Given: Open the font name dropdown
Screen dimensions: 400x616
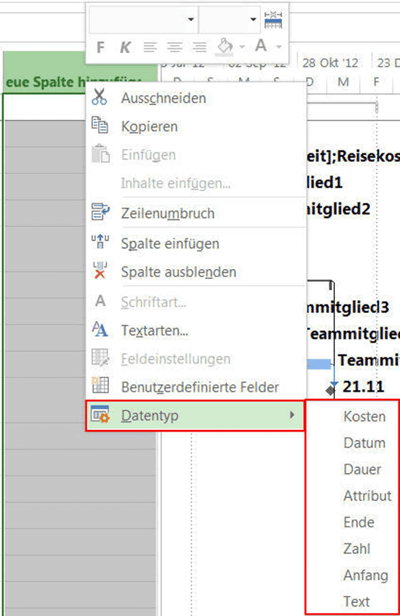Looking at the screenshot, I should point(191,19).
